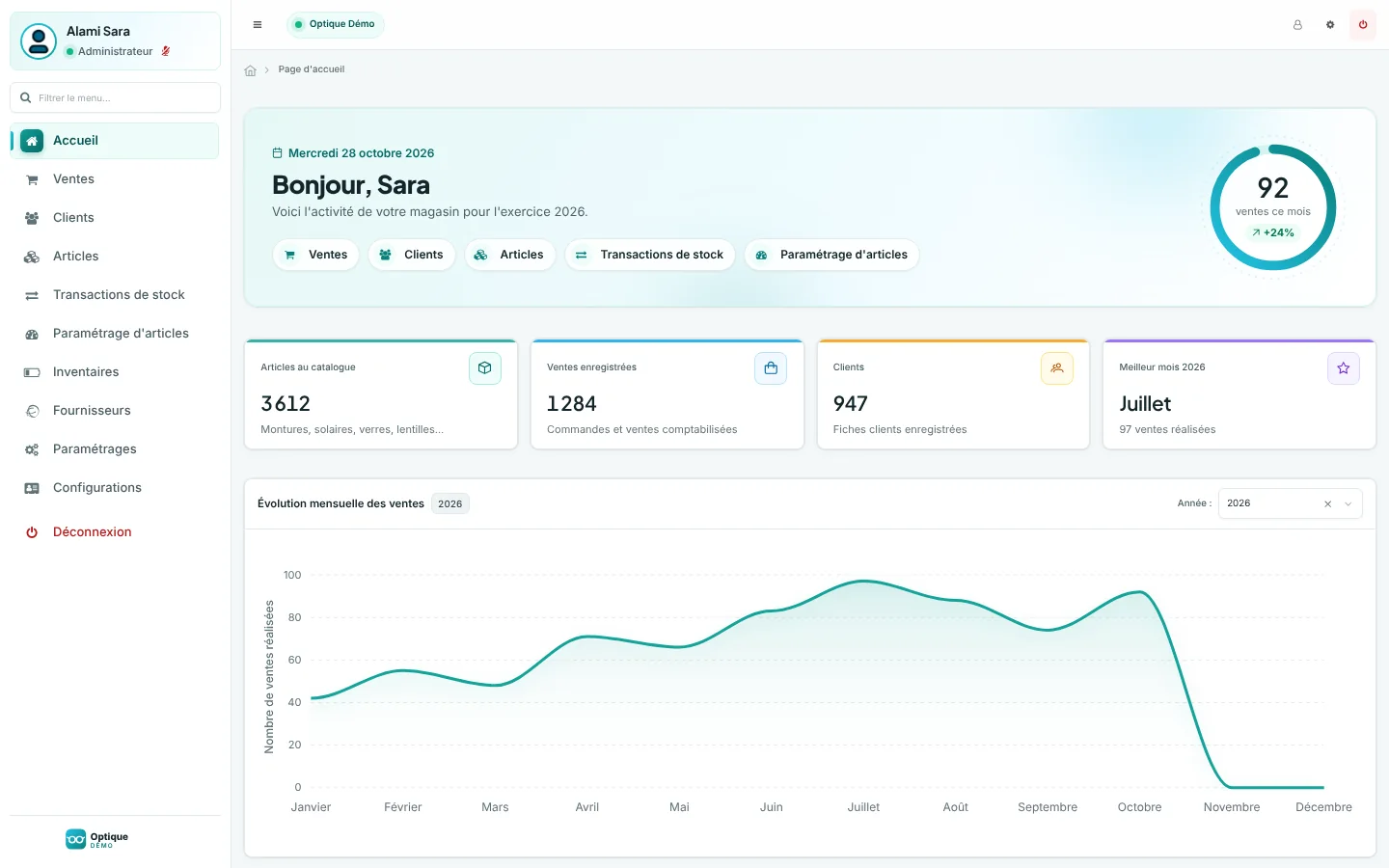Click the Alami Sara avatar icon

[39, 41]
